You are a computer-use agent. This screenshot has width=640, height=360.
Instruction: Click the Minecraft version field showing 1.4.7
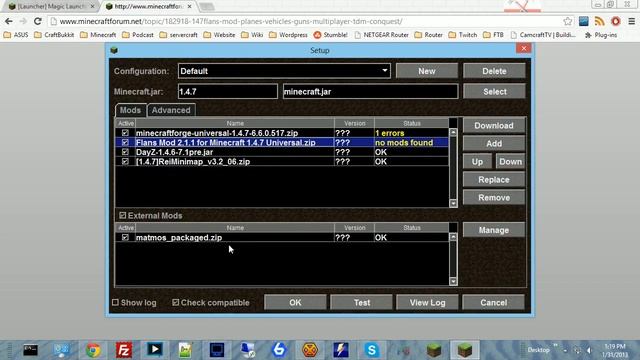point(228,91)
